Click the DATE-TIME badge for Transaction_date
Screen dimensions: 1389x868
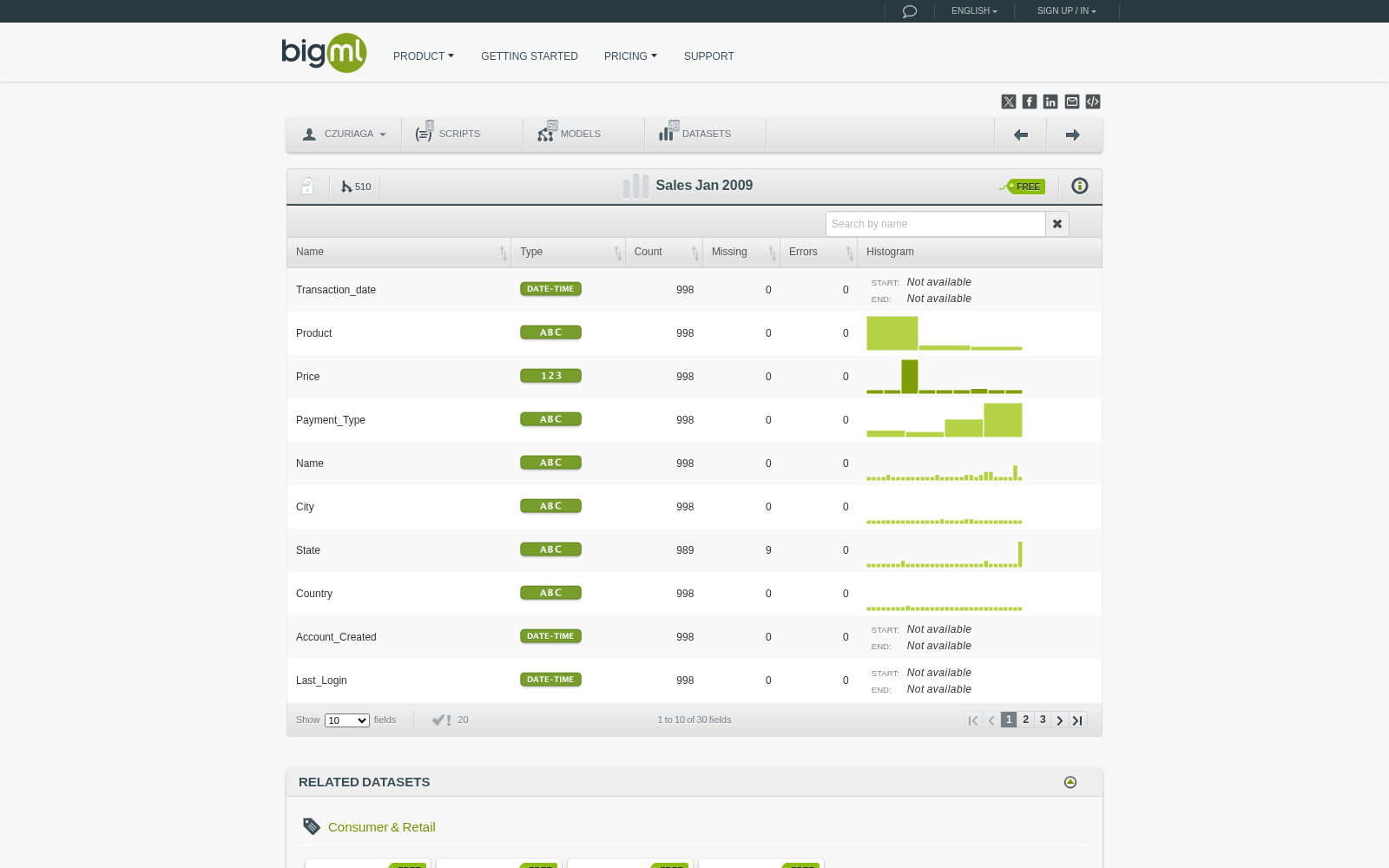[550, 289]
